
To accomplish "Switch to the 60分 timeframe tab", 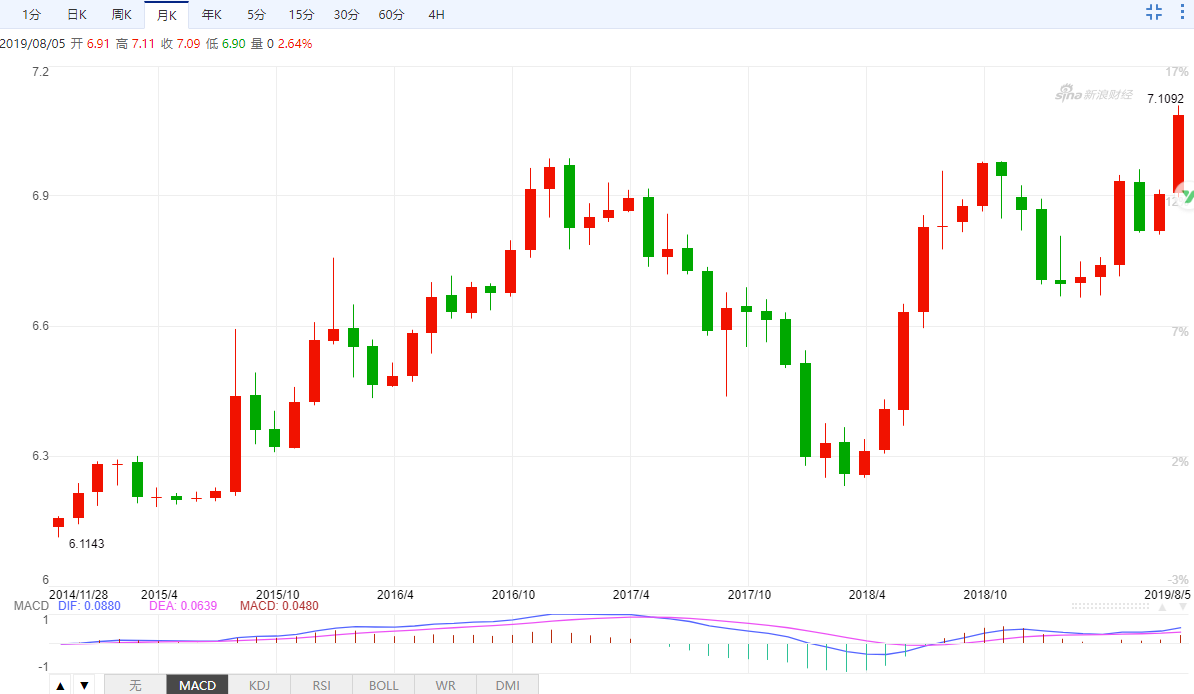I will click(x=391, y=14).
